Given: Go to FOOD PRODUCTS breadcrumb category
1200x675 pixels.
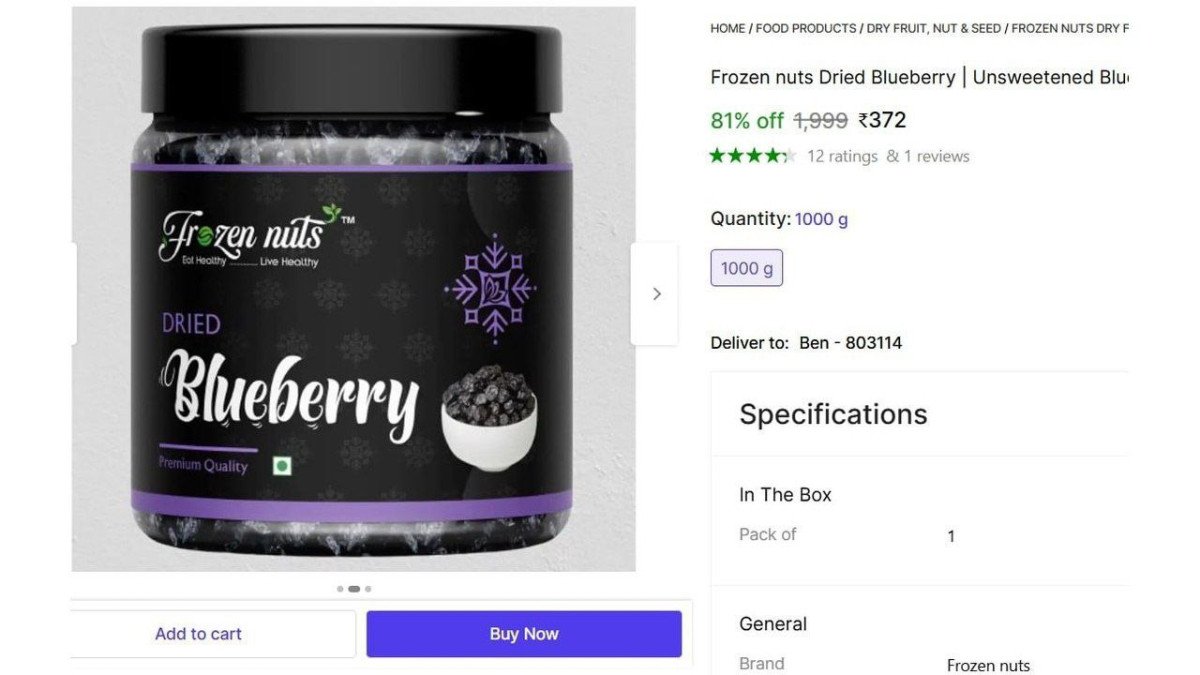Looking at the screenshot, I should tap(806, 29).
